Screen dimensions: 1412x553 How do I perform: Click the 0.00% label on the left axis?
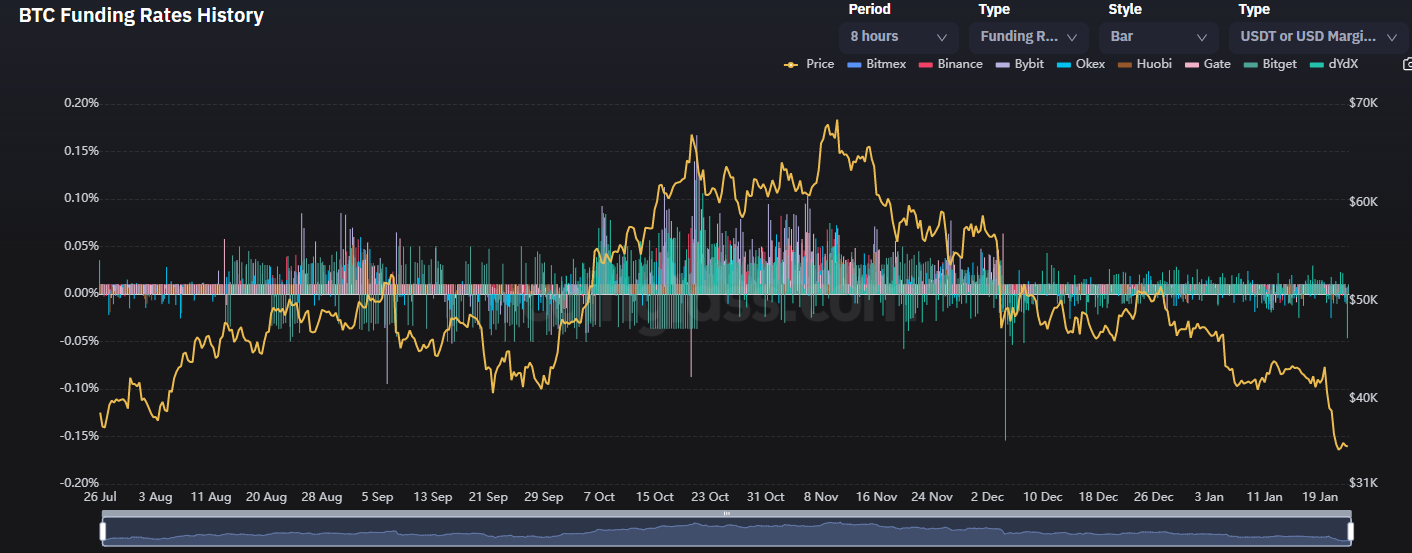pos(81,293)
